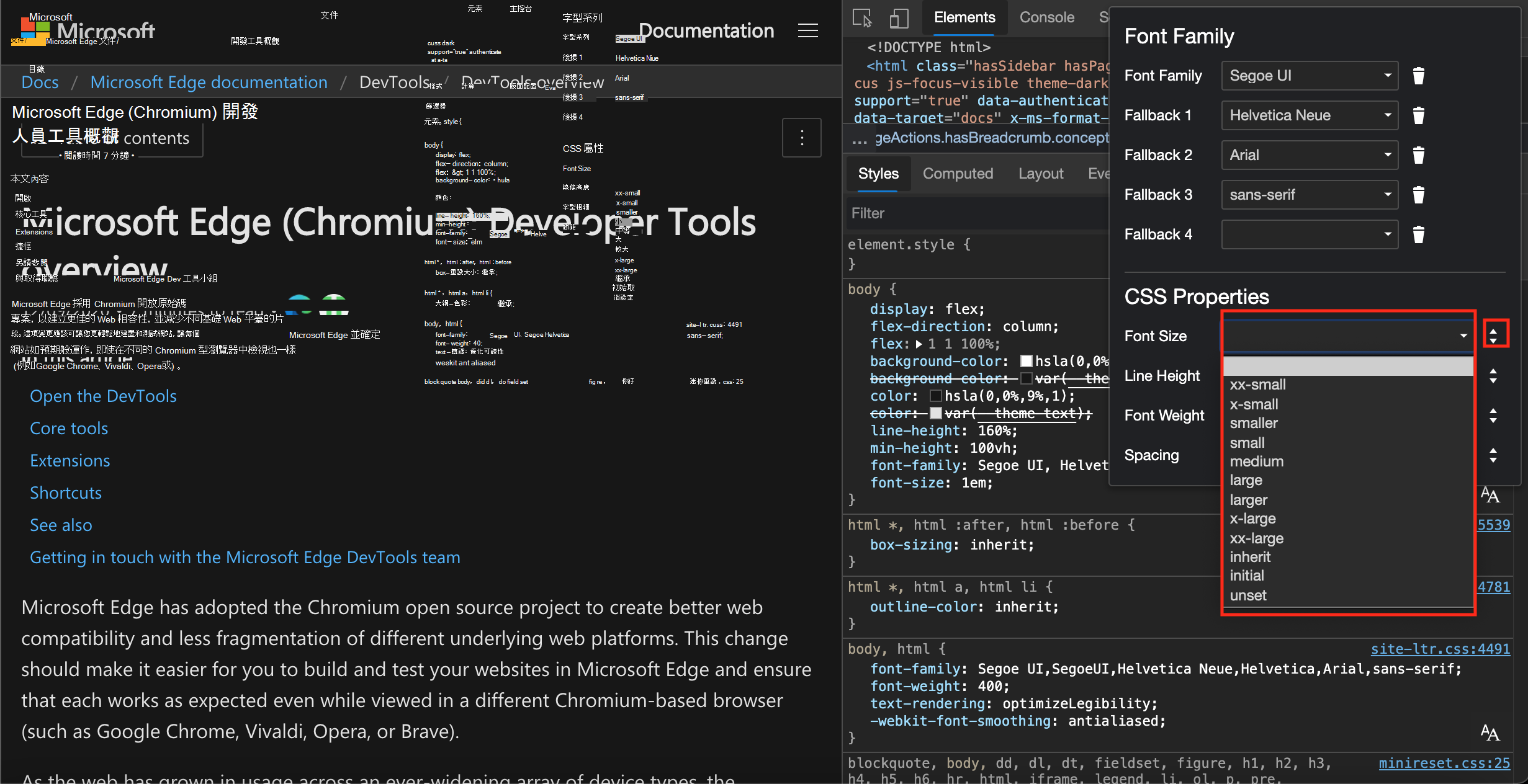
Task: Click the white background-color swatch
Action: point(1026,361)
